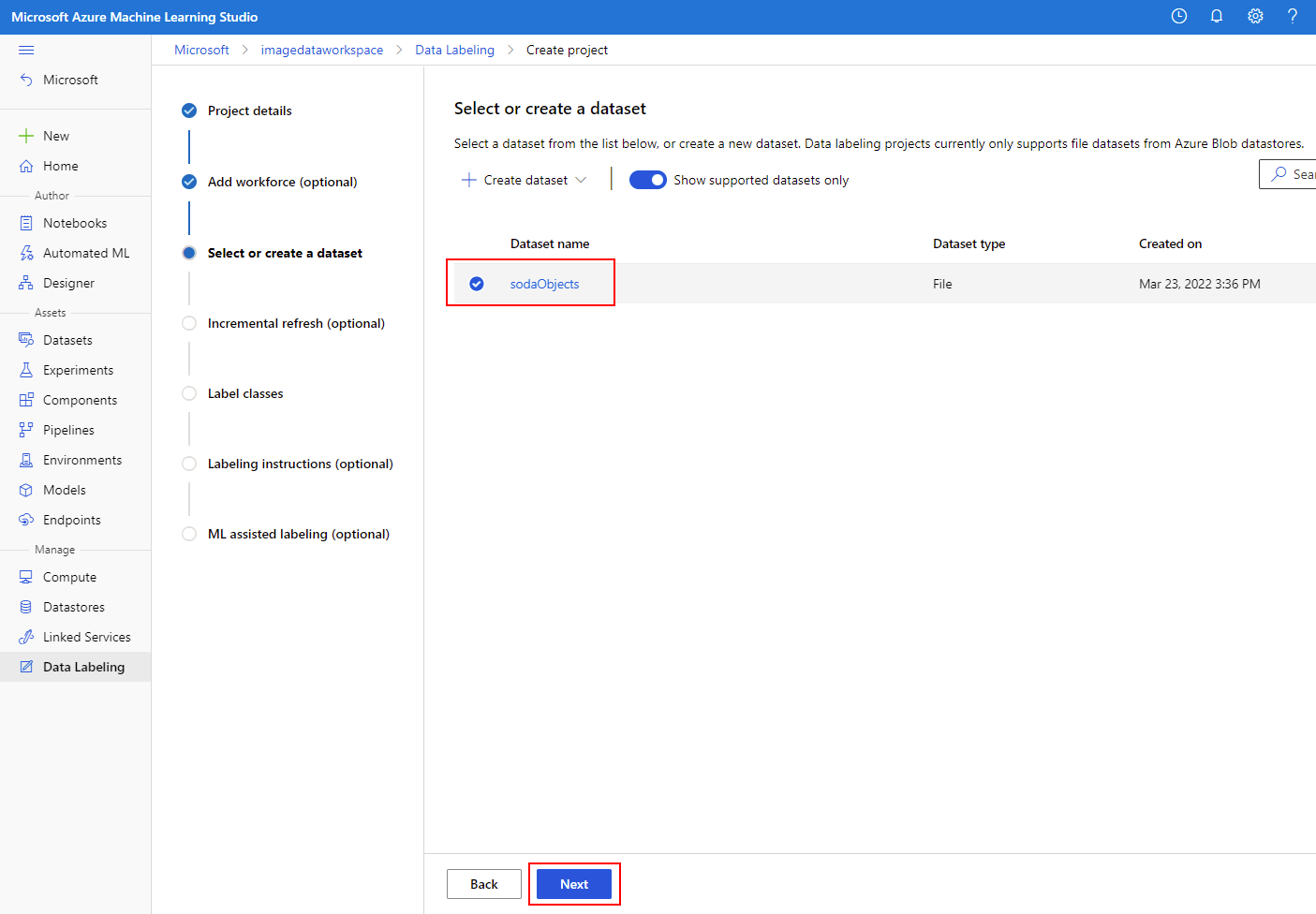Open the notifications bell

pos(1217,16)
